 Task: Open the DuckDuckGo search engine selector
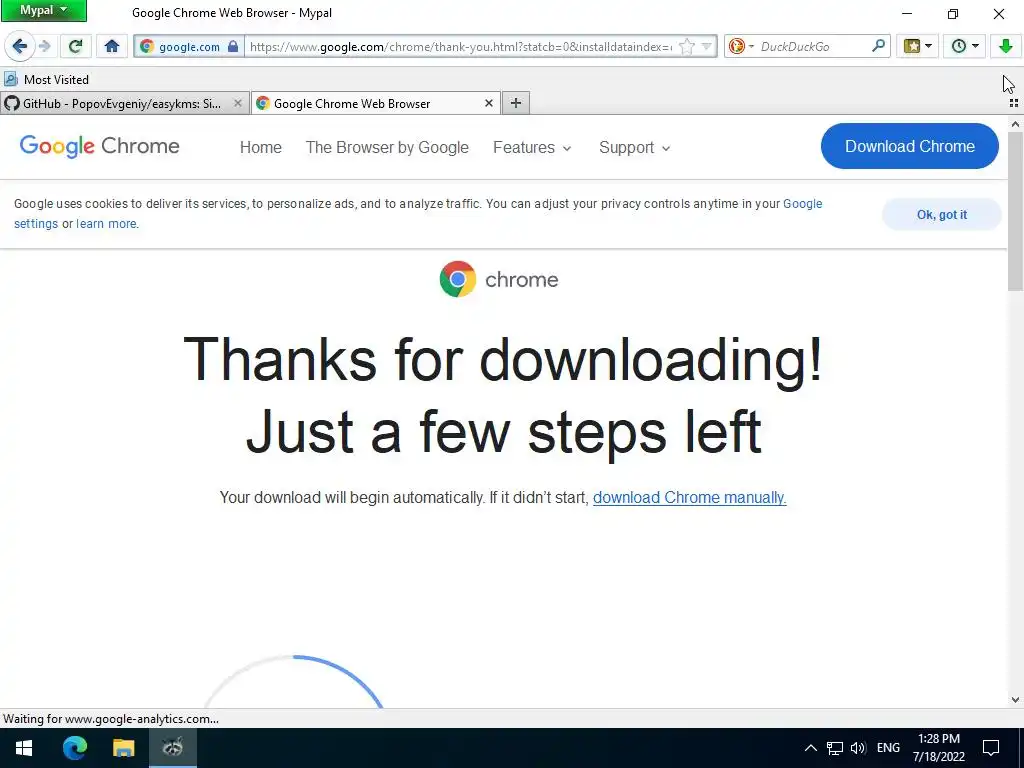click(x=741, y=46)
